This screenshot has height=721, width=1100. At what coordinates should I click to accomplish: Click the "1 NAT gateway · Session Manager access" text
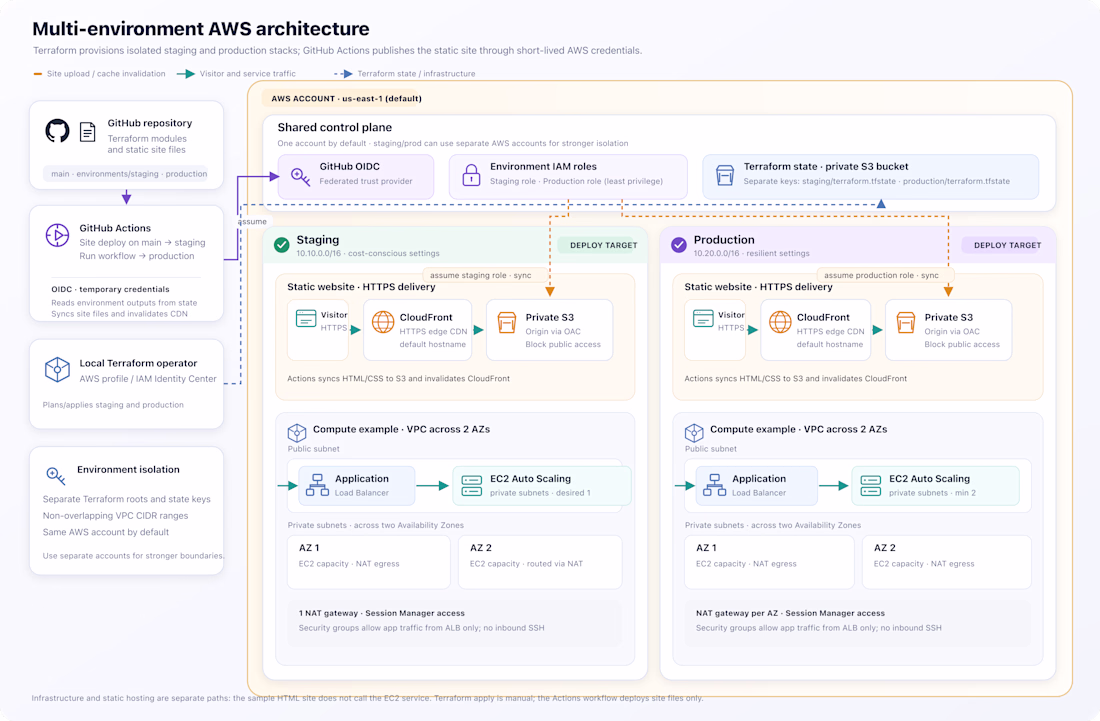(382, 613)
